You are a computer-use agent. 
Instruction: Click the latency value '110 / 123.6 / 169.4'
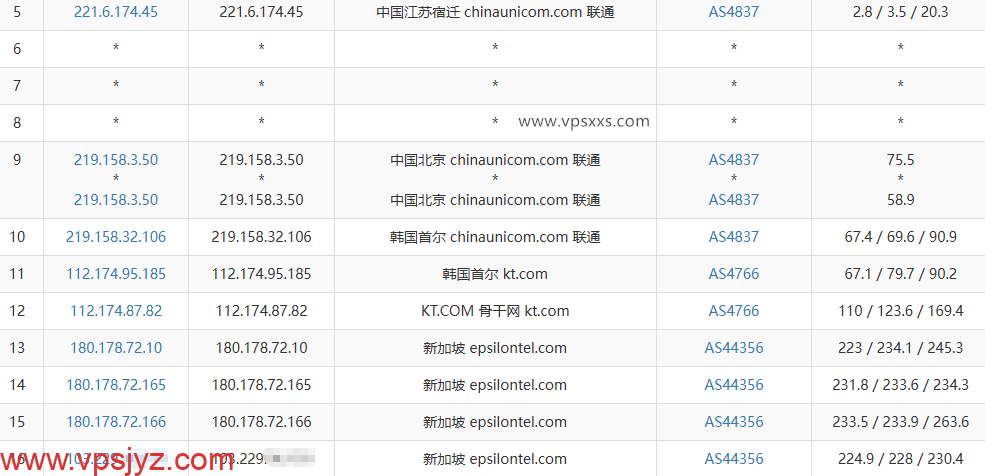pos(900,311)
